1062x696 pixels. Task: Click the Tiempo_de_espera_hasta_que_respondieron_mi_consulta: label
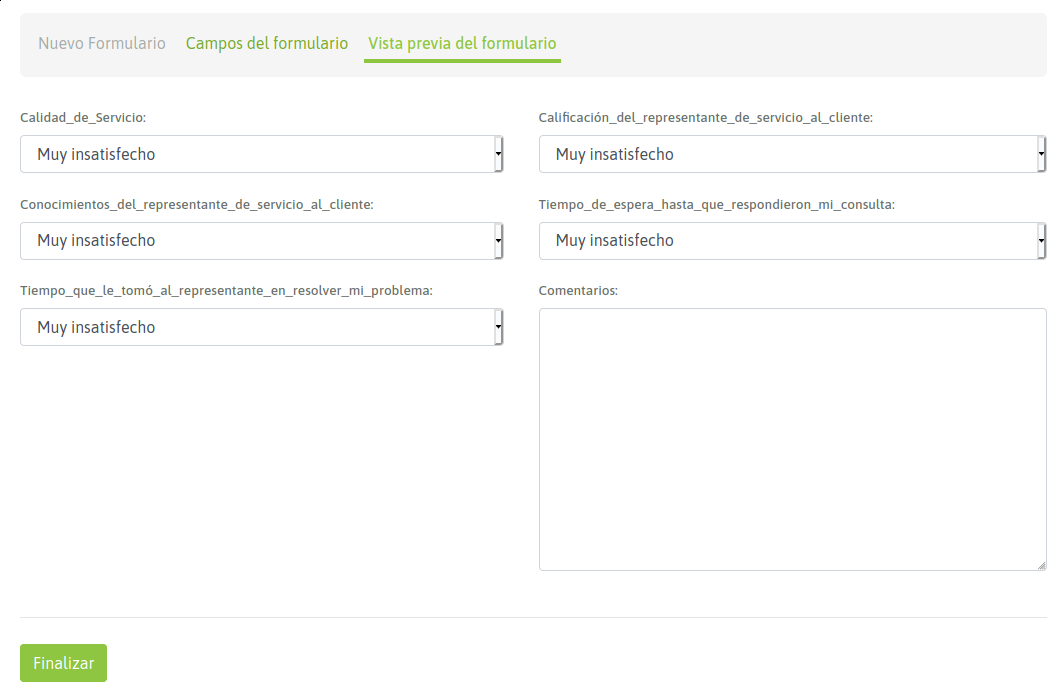click(x=717, y=204)
